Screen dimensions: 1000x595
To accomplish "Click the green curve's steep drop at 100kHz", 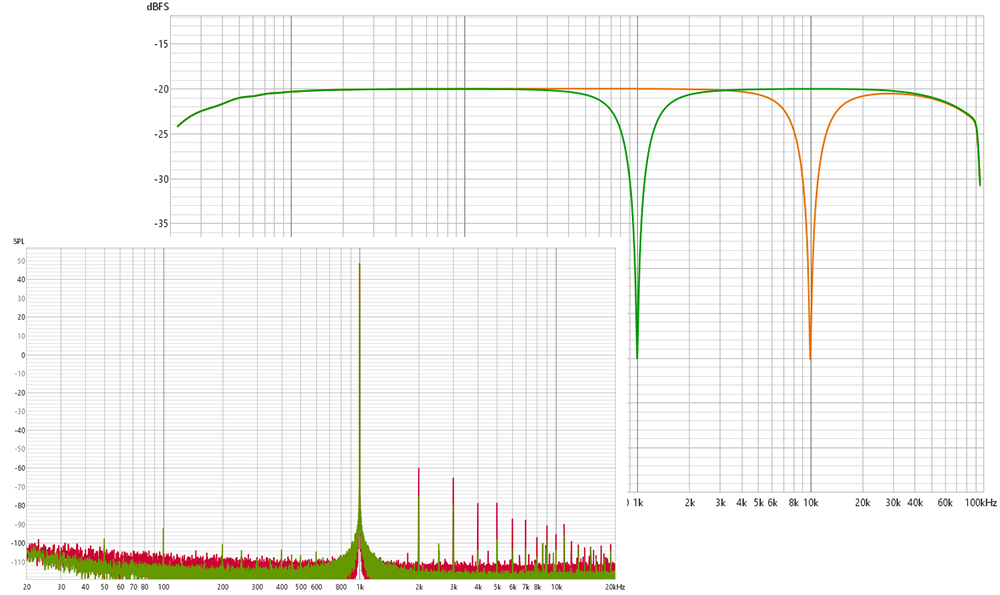I will [x=979, y=170].
